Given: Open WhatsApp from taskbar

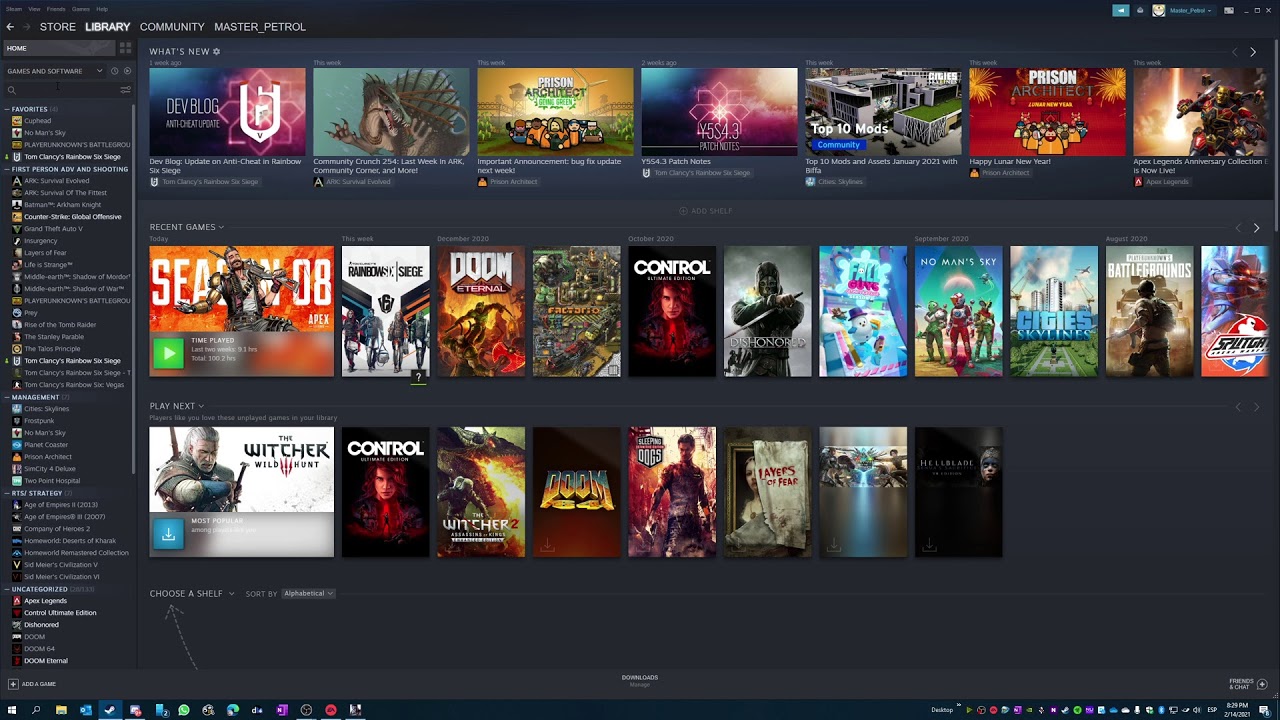Looking at the screenshot, I should tap(184, 710).
